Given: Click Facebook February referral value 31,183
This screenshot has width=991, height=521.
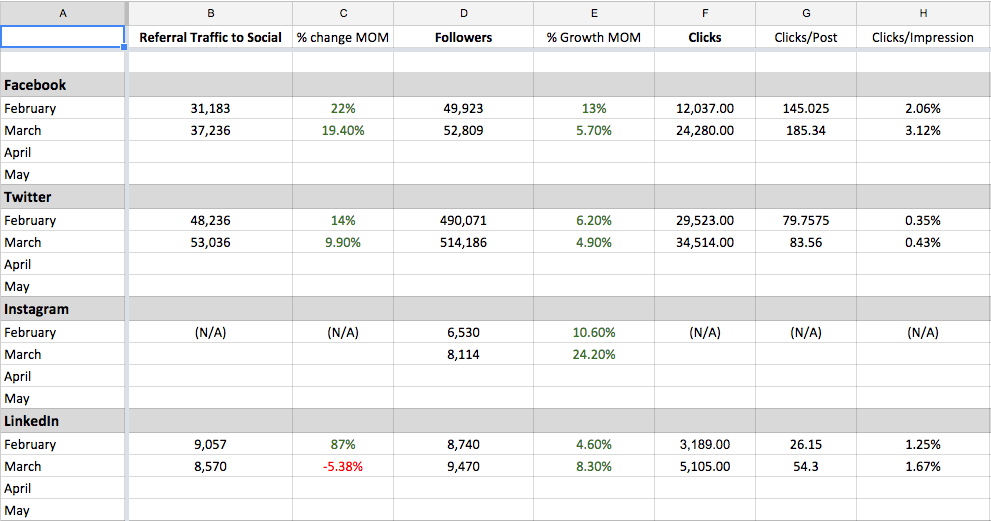Looking at the screenshot, I should pyautogui.click(x=210, y=108).
